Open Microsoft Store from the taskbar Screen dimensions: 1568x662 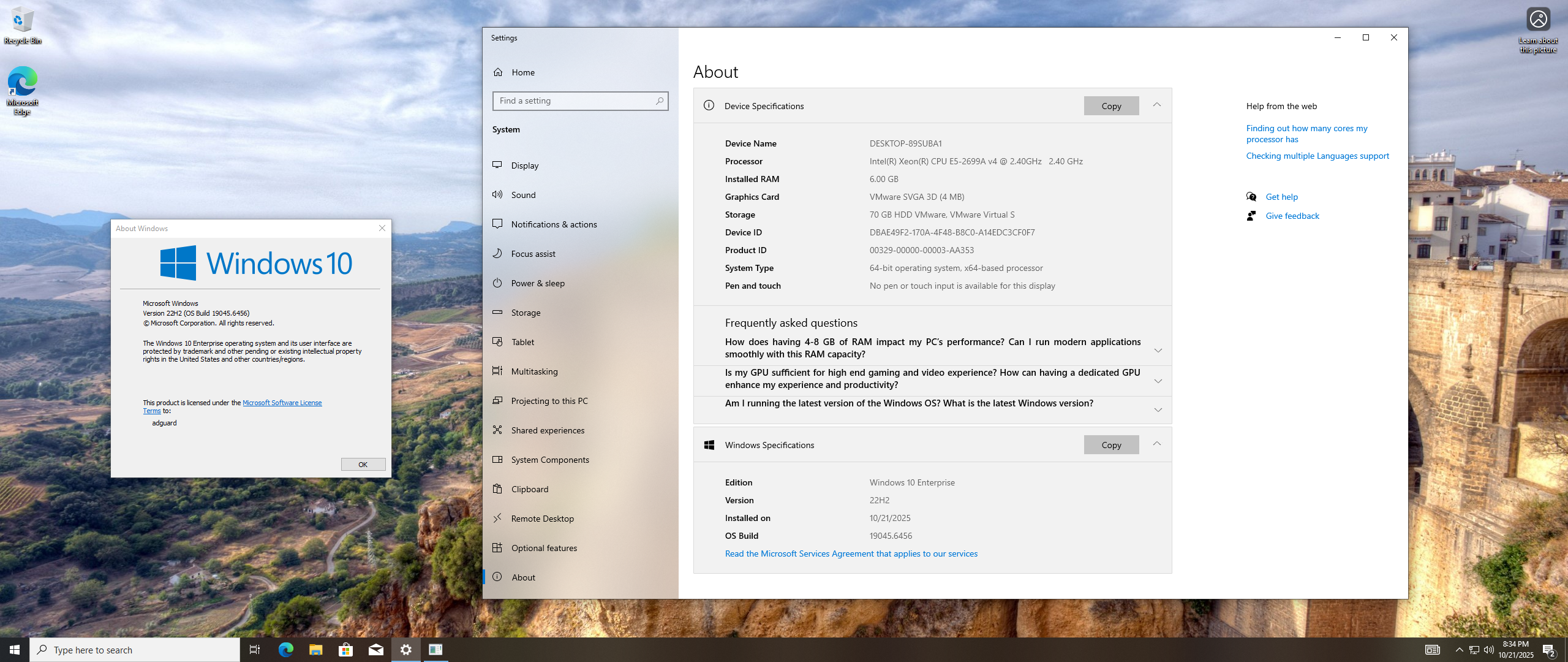345,650
